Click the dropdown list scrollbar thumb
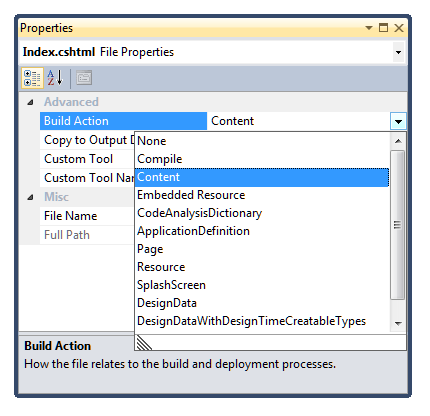Image resolution: width=430 pixels, height=416 pixels. (x=397, y=225)
